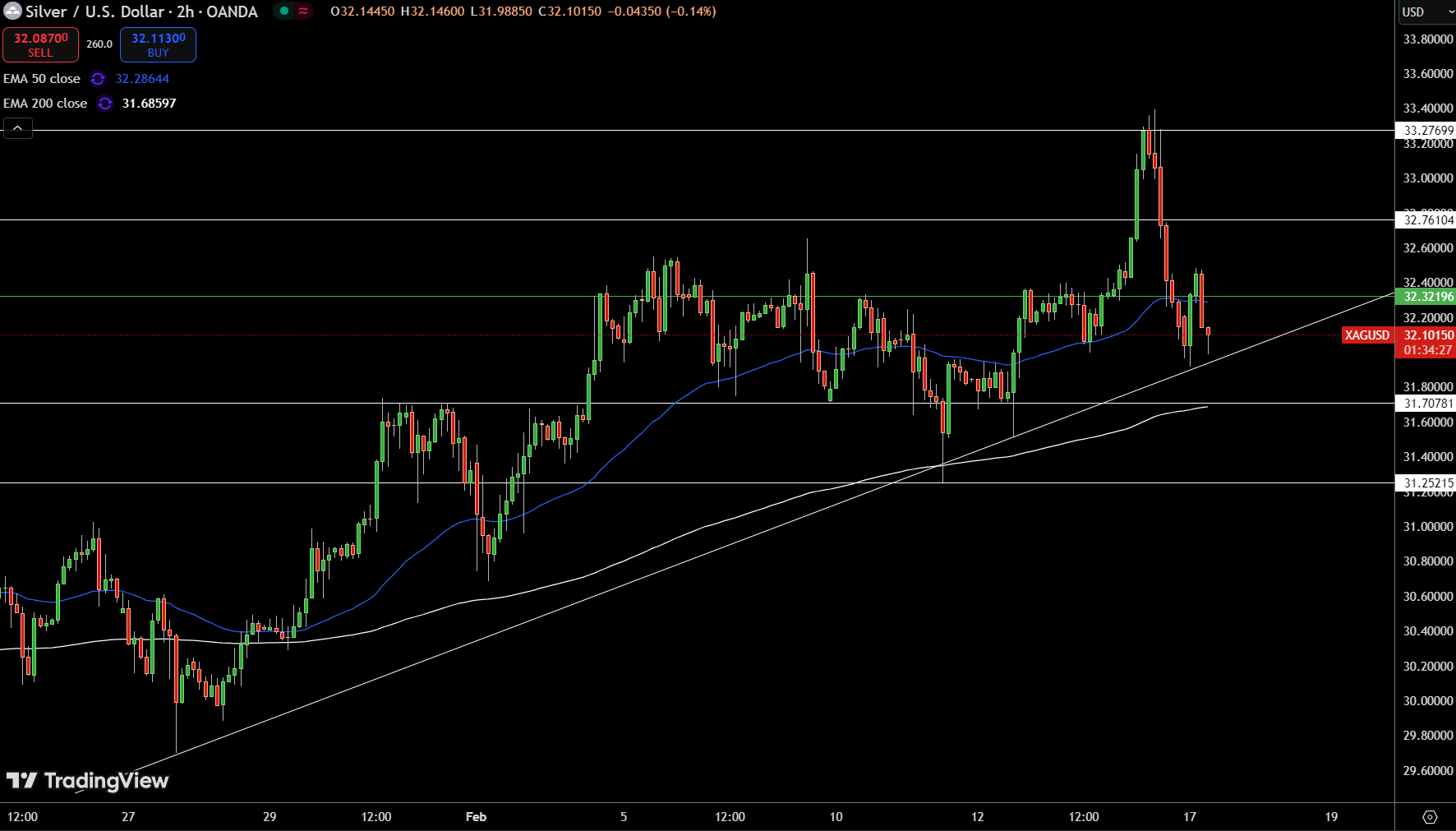The height and width of the screenshot is (831, 1456).
Task: Click the BUY button at 32.11300
Action: coord(158,44)
